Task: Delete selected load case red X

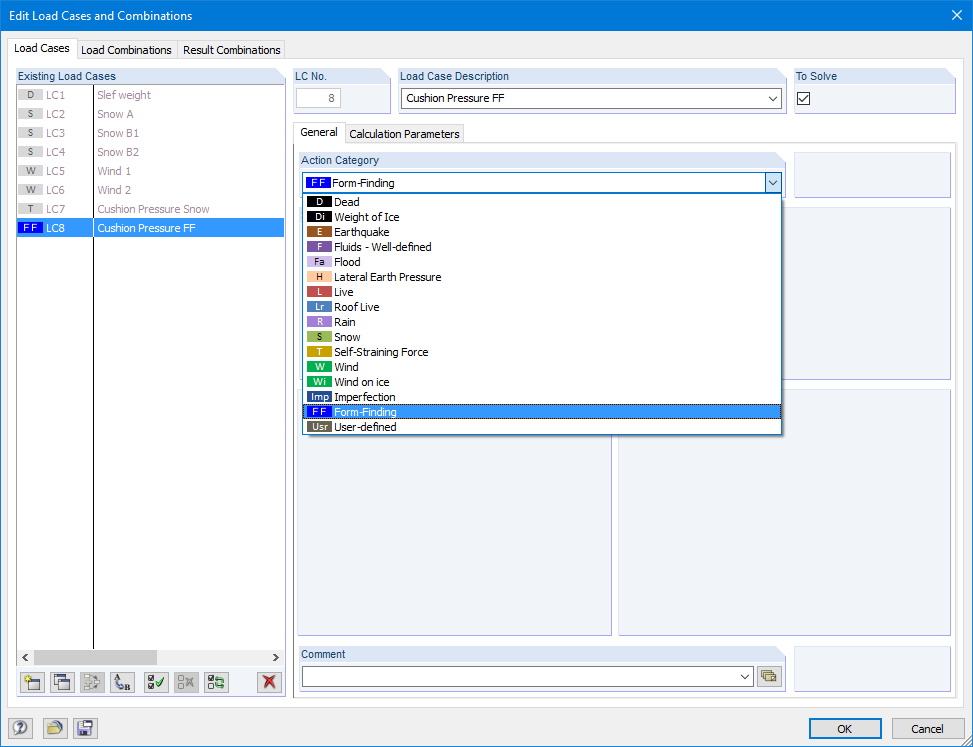Action: 269,682
